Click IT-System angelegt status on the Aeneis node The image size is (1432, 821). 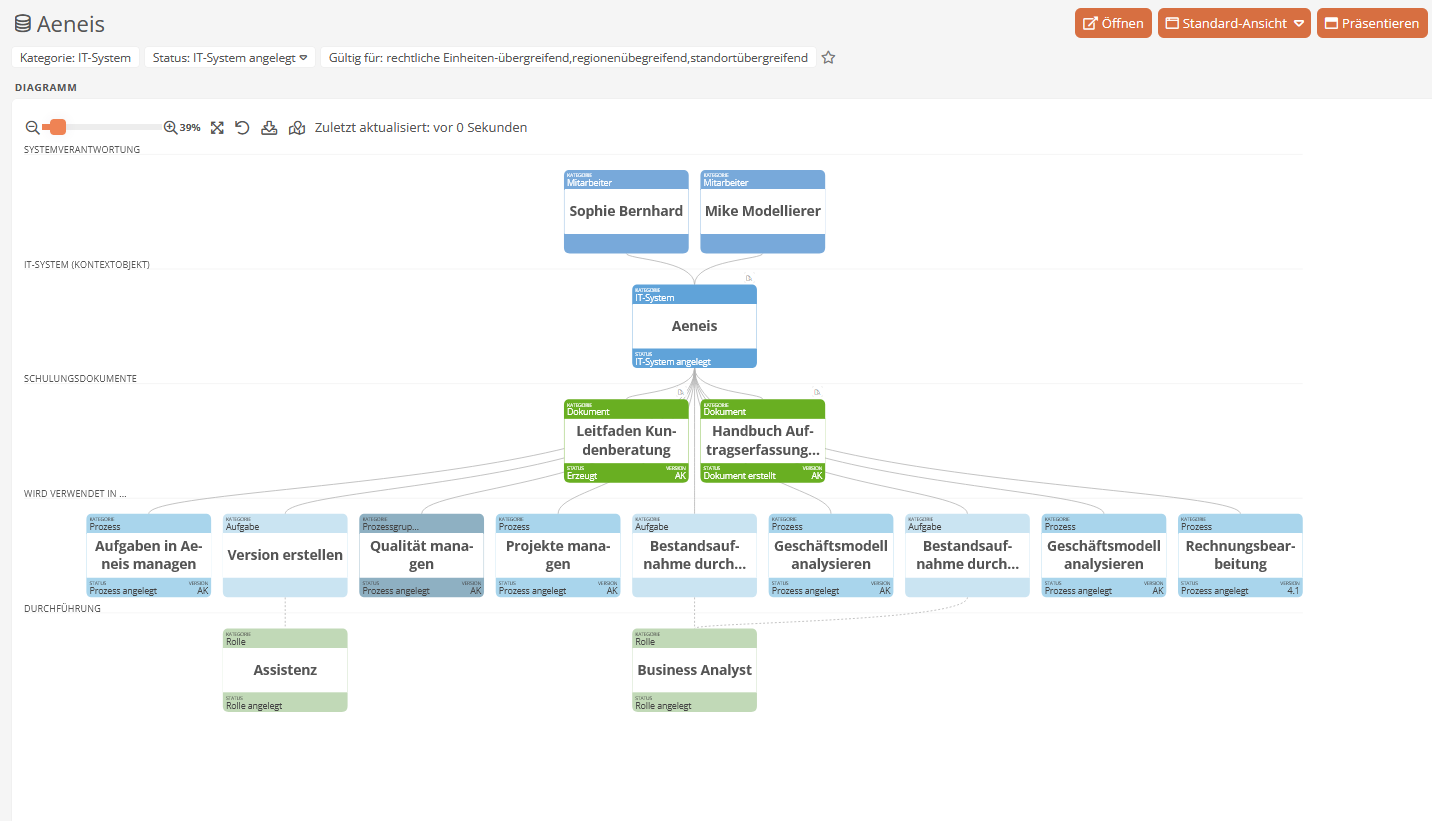click(x=673, y=362)
